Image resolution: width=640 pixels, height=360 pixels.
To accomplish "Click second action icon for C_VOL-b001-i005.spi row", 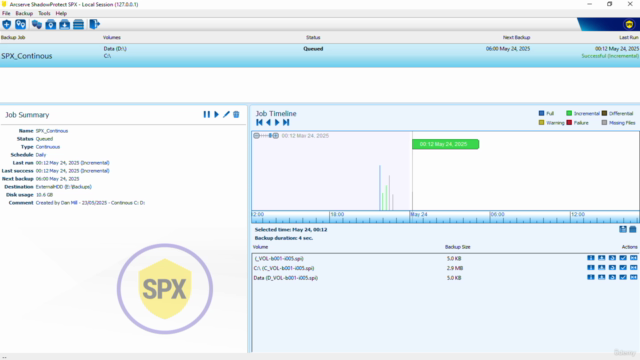I will 602,268.
